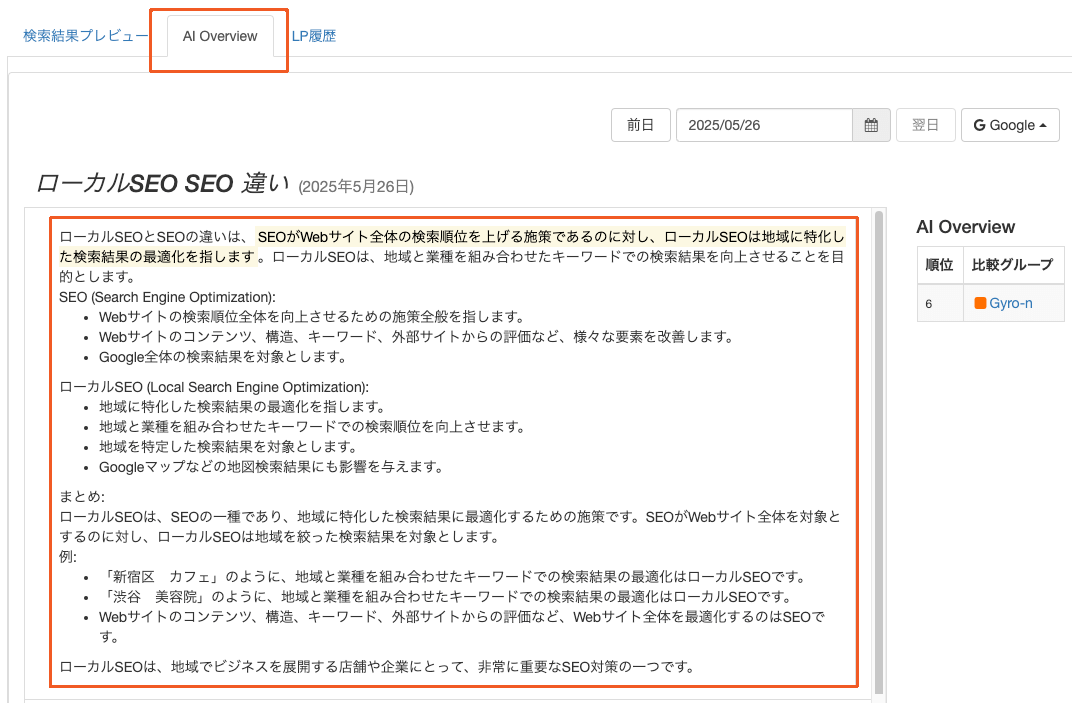The image size is (1072, 703).
Task: Click the bullet starting 「新宿区 カフェ」
Action: click(x=455, y=576)
